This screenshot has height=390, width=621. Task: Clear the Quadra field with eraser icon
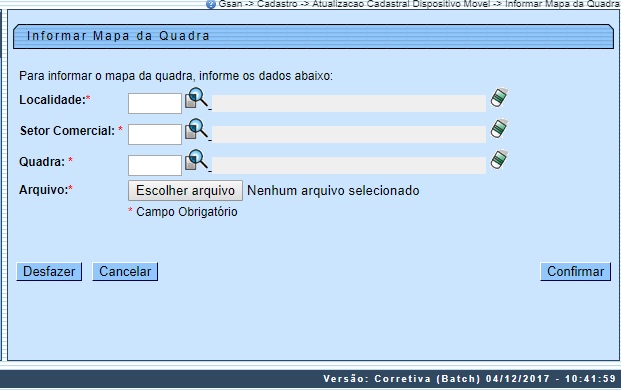499,159
